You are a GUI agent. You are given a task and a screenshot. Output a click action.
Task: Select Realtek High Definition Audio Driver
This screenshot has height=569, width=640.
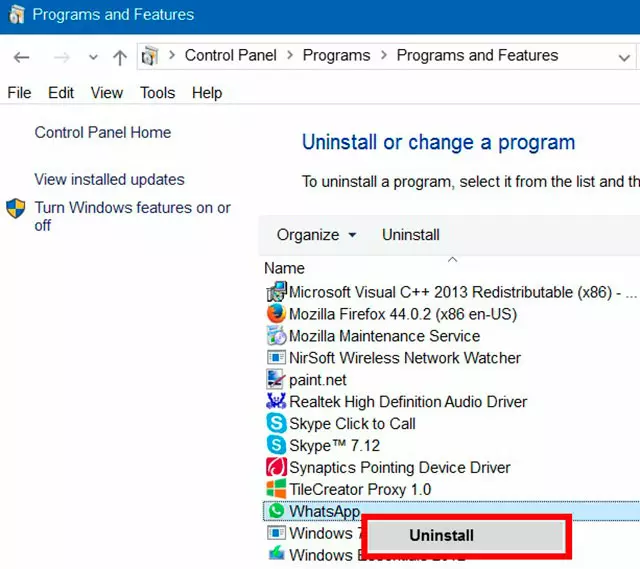click(x=408, y=402)
